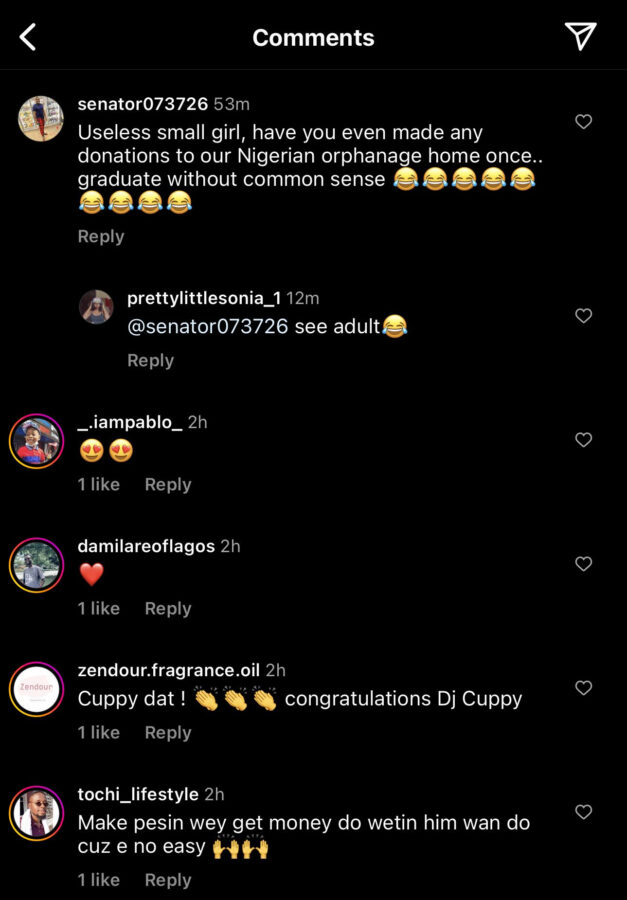Reply to the _.iampablo_ comment
This screenshot has height=900, width=627.
point(168,485)
